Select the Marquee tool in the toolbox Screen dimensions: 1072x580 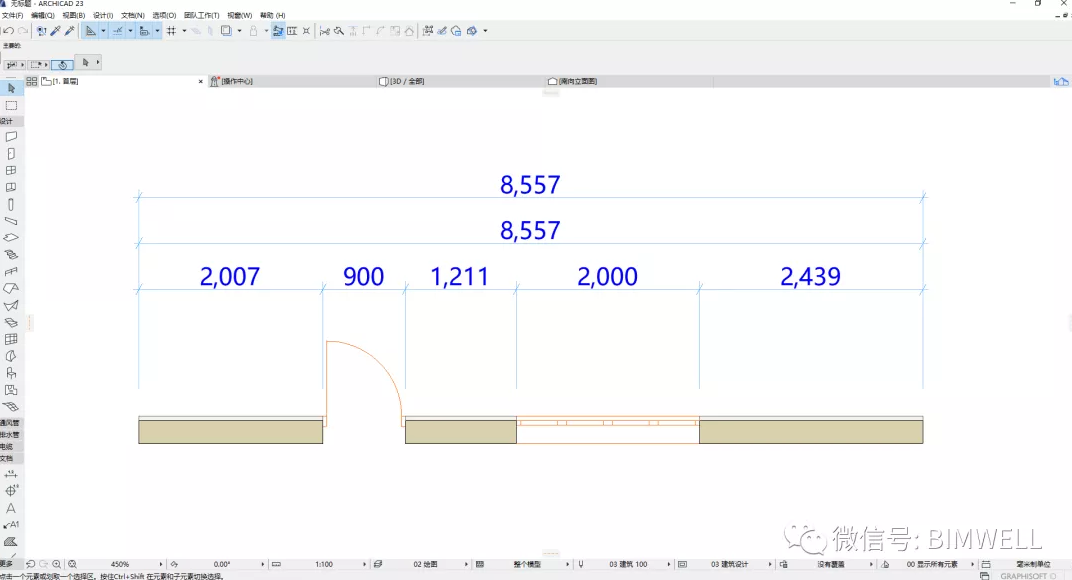(x=11, y=105)
